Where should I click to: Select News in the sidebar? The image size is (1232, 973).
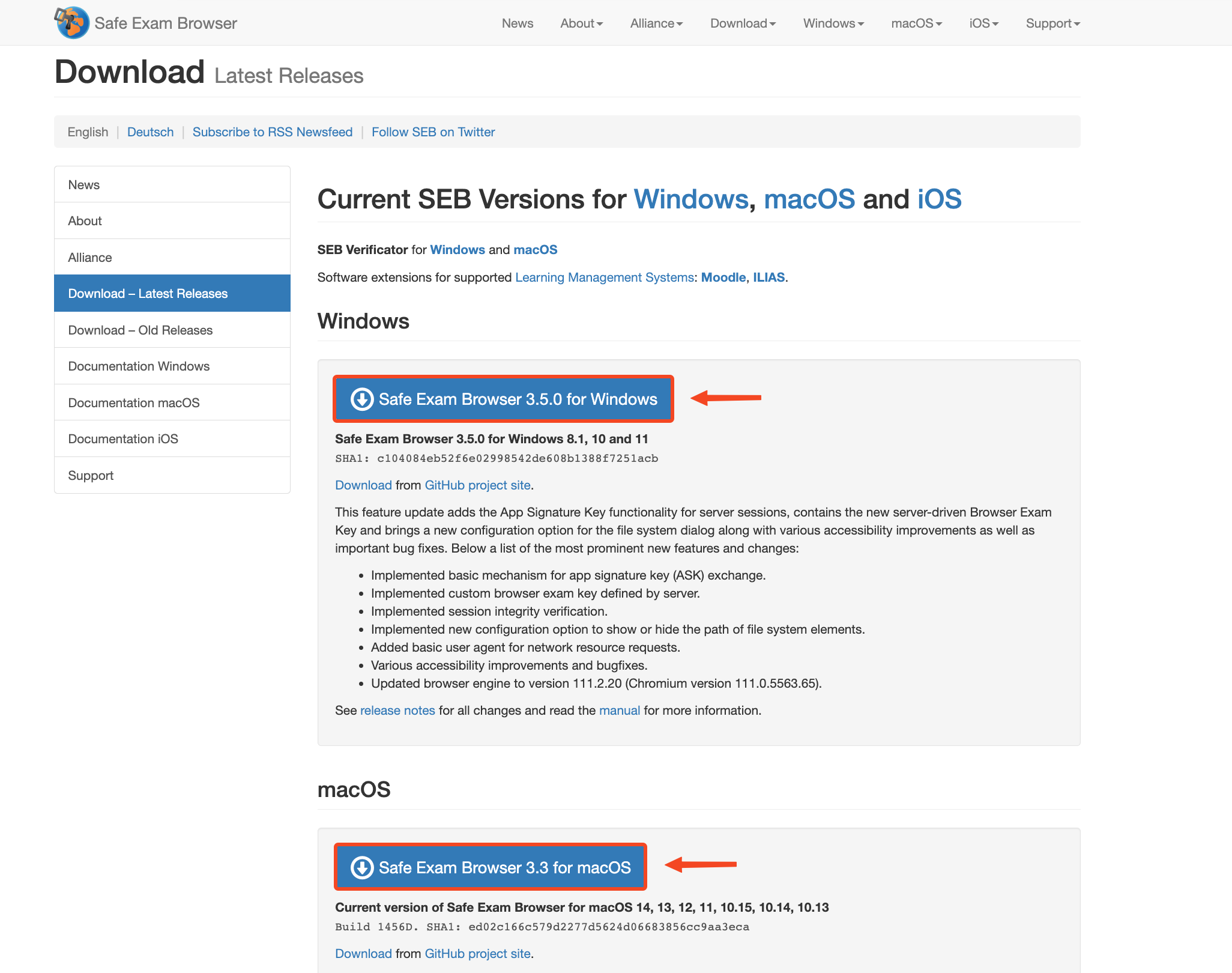coord(172,184)
